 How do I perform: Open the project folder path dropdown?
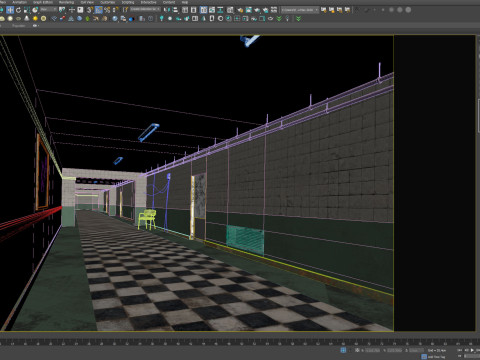click(300, 10)
